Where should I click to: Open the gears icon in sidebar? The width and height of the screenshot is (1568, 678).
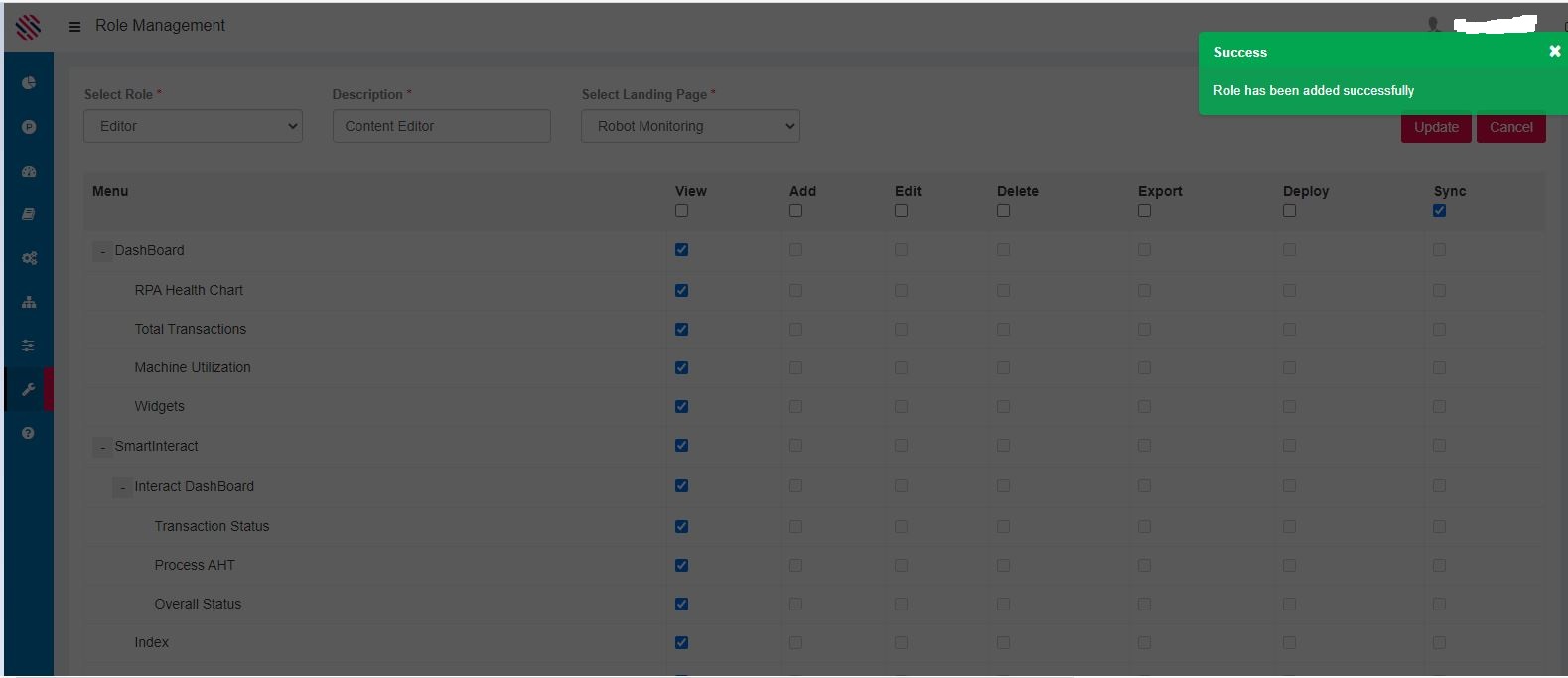coord(29,258)
